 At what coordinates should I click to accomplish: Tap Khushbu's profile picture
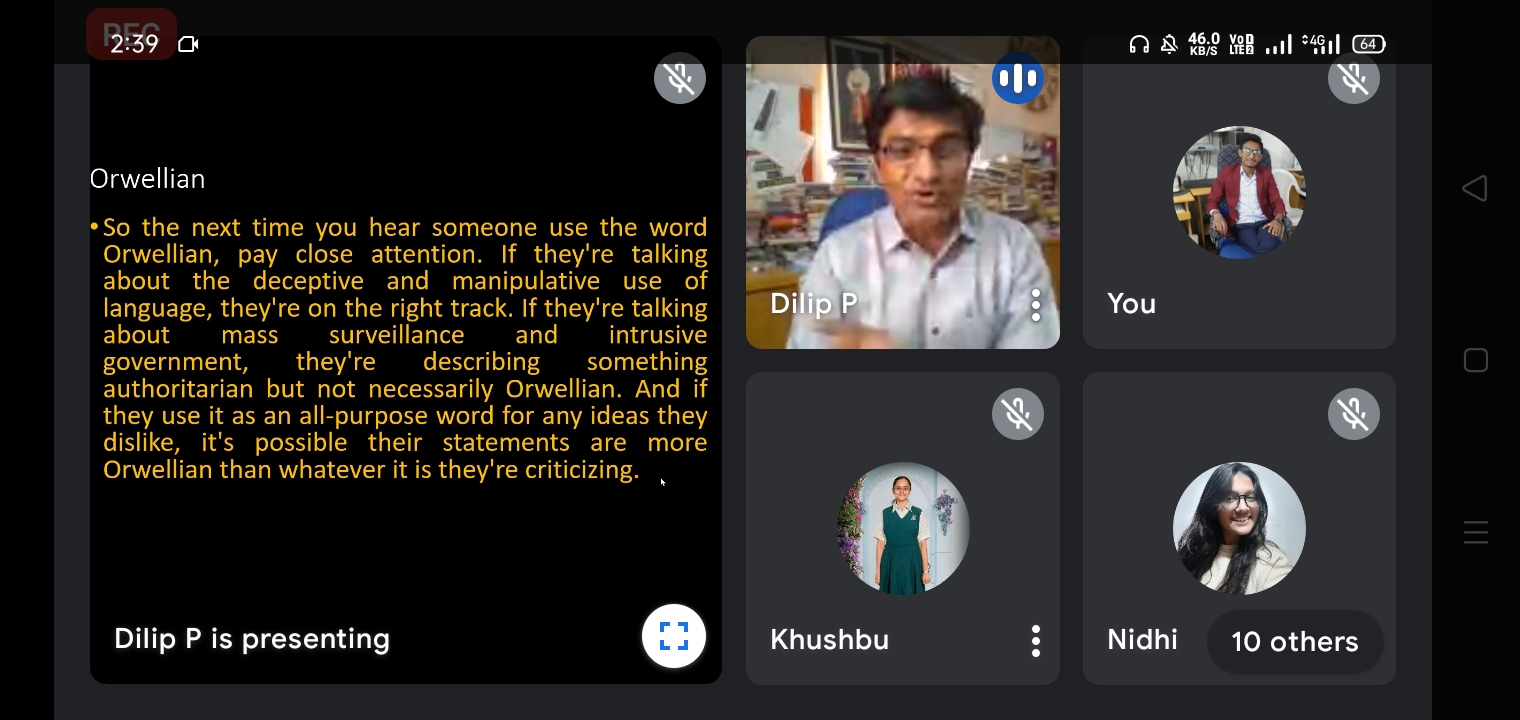903,528
